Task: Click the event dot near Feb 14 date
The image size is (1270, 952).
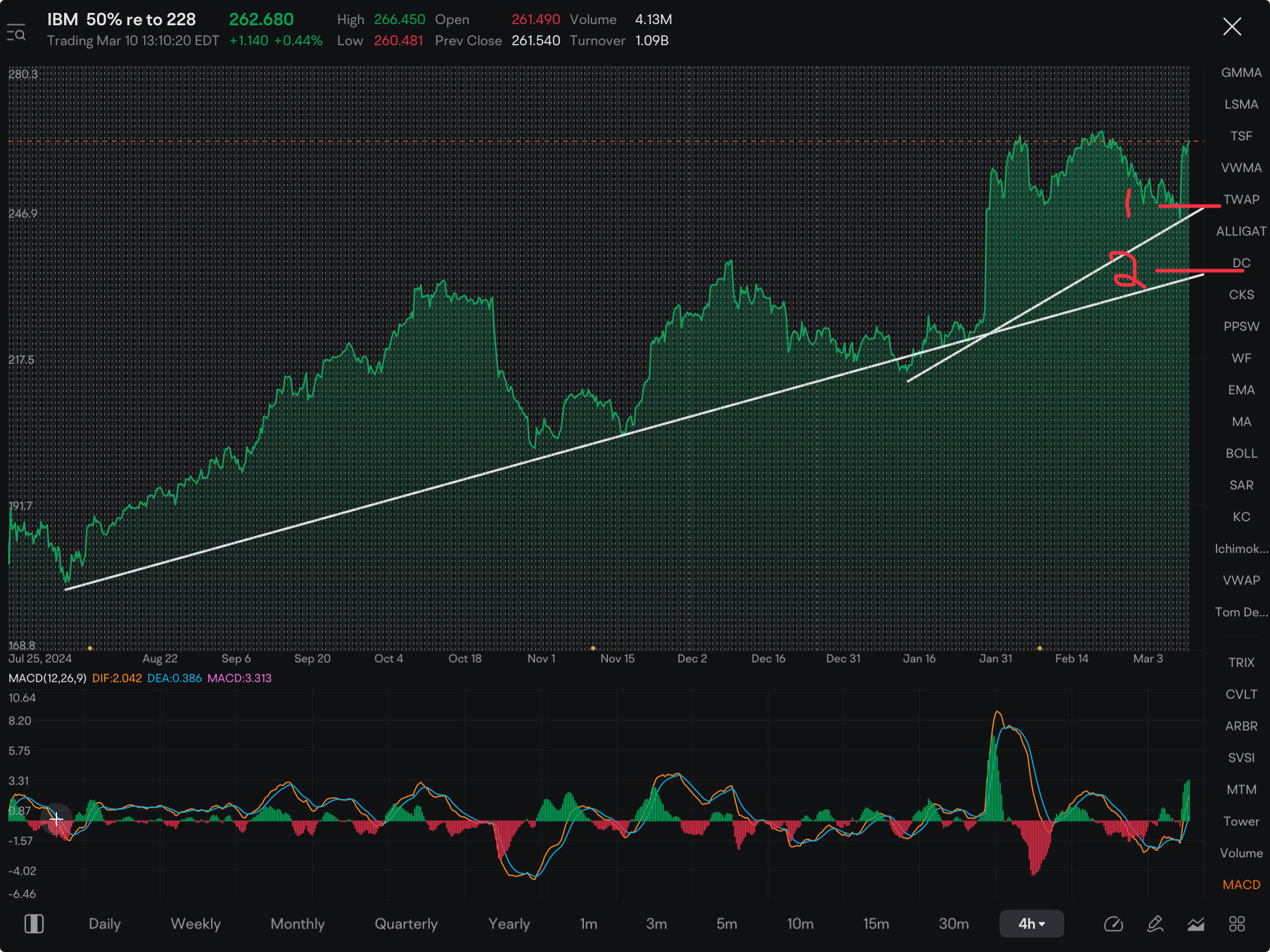Action: 1040,648
